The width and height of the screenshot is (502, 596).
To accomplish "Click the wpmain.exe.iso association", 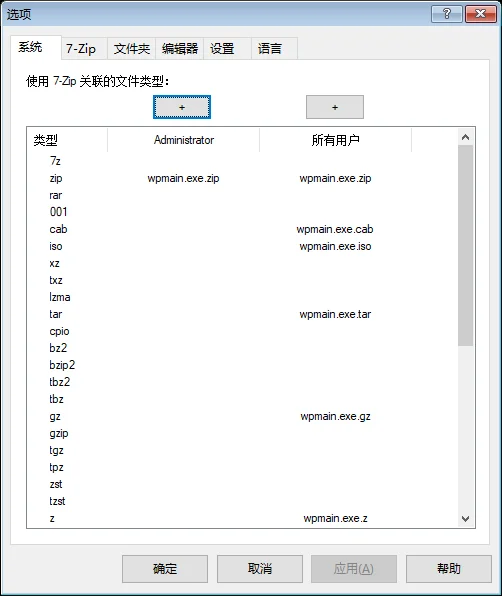I will pyautogui.click(x=336, y=246).
